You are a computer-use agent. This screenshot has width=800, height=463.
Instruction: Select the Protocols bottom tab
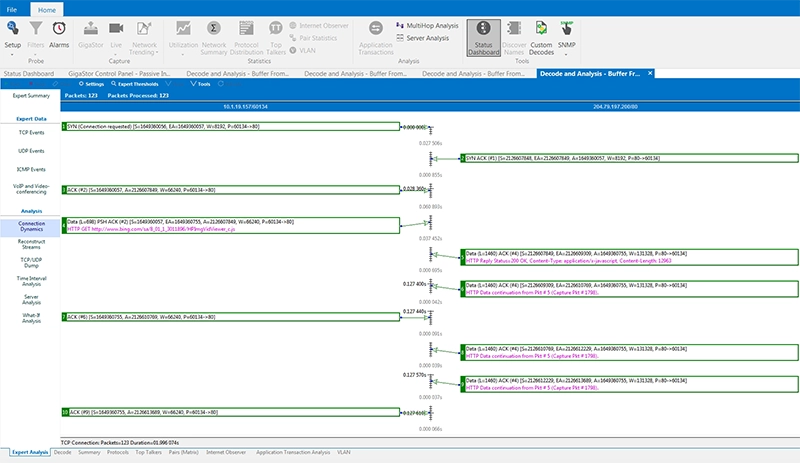117,453
